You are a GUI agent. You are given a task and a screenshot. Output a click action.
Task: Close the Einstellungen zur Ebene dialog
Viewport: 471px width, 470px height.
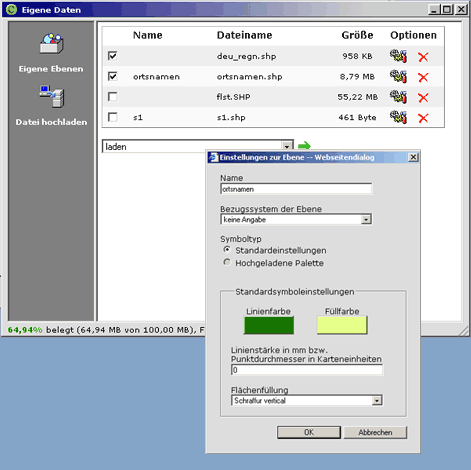pos(413,157)
